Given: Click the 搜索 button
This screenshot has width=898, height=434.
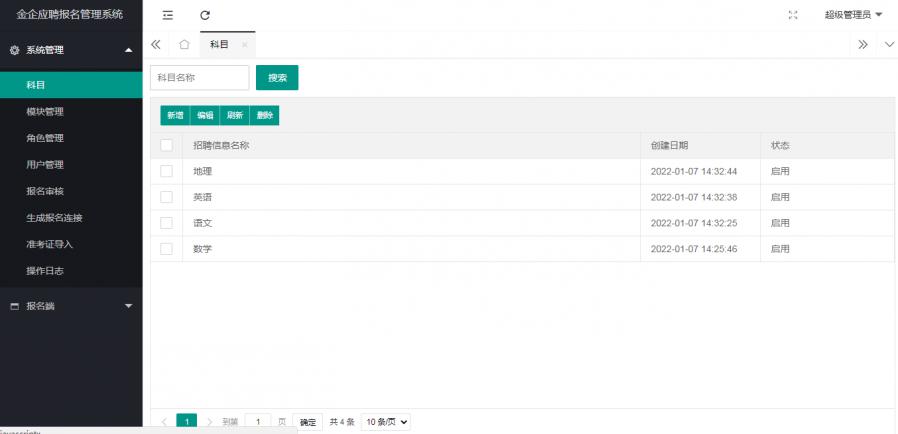Looking at the screenshot, I should click(x=277, y=78).
